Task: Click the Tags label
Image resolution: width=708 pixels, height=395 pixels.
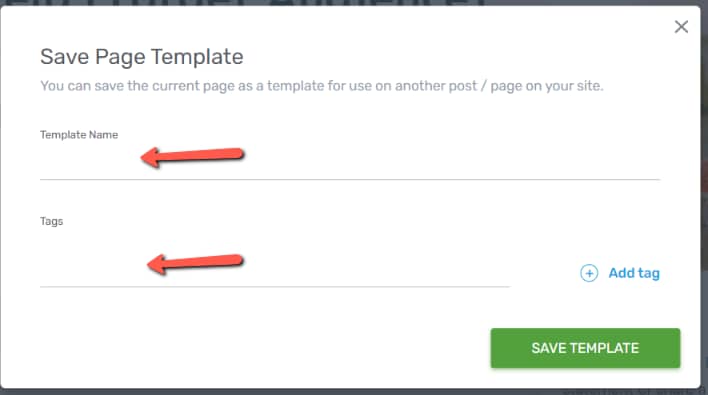Action: click(x=51, y=222)
